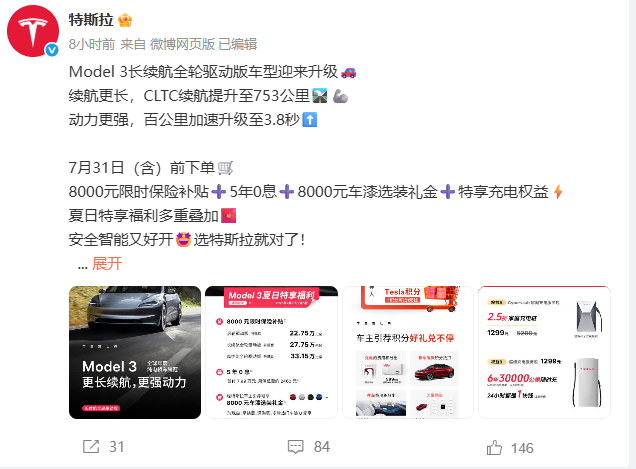Image resolution: width=636 pixels, height=469 pixels.
Task: Open the Model 3夏日特享福利 image thumbnail
Action: pos(271,352)
